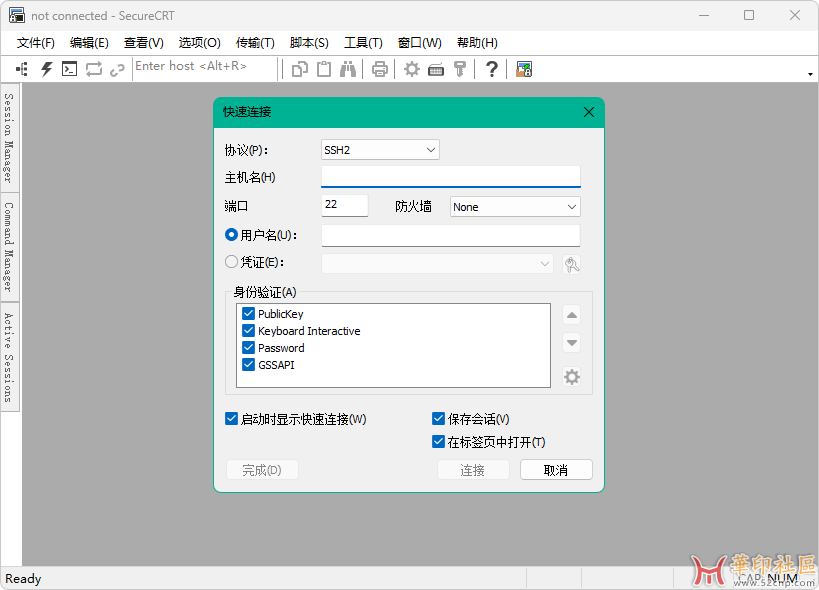
Task: Uncheck the Password authentication checkbox
Action: coord(249,347)
